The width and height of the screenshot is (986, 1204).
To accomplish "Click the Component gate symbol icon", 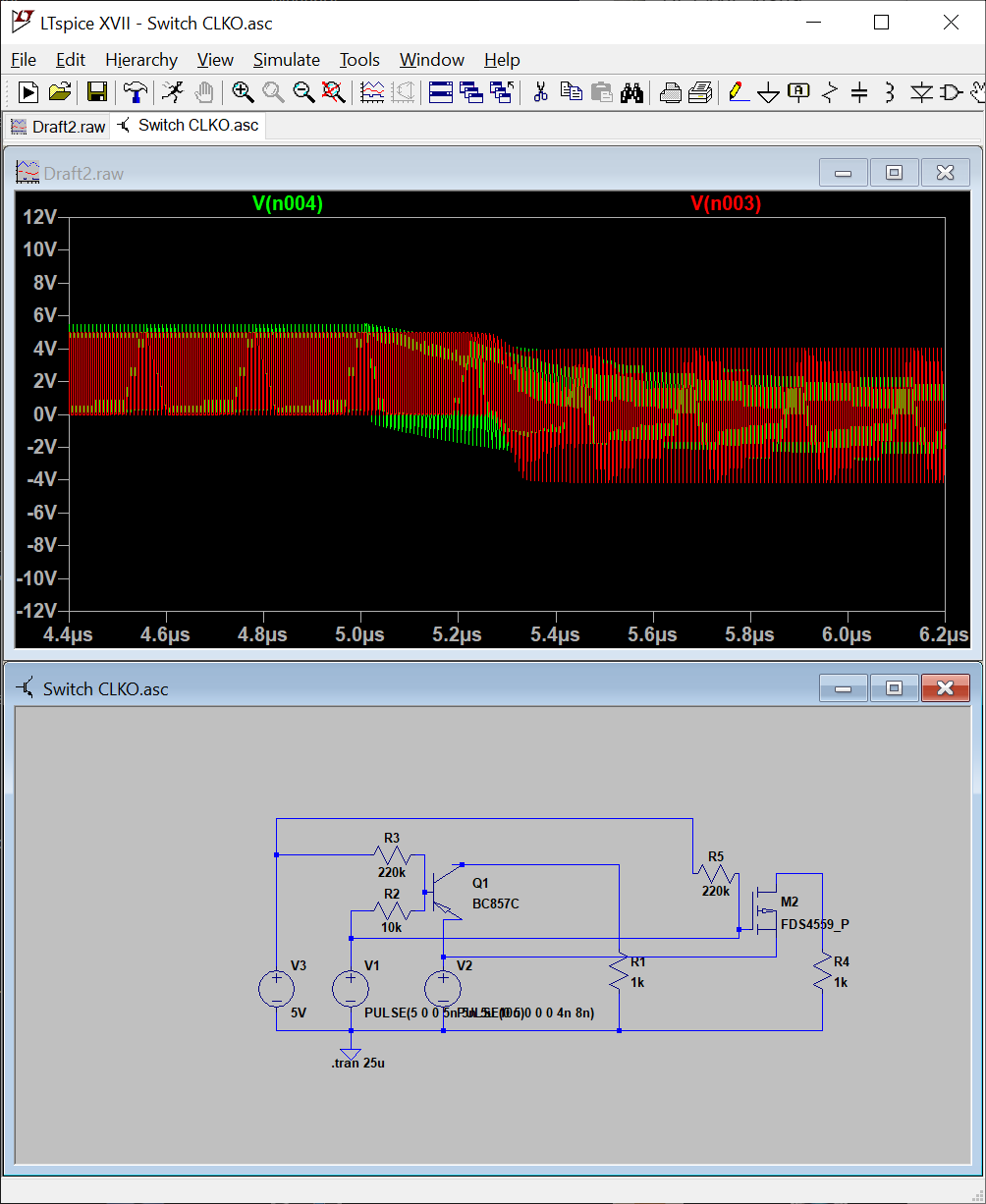I will pos(951,92).
